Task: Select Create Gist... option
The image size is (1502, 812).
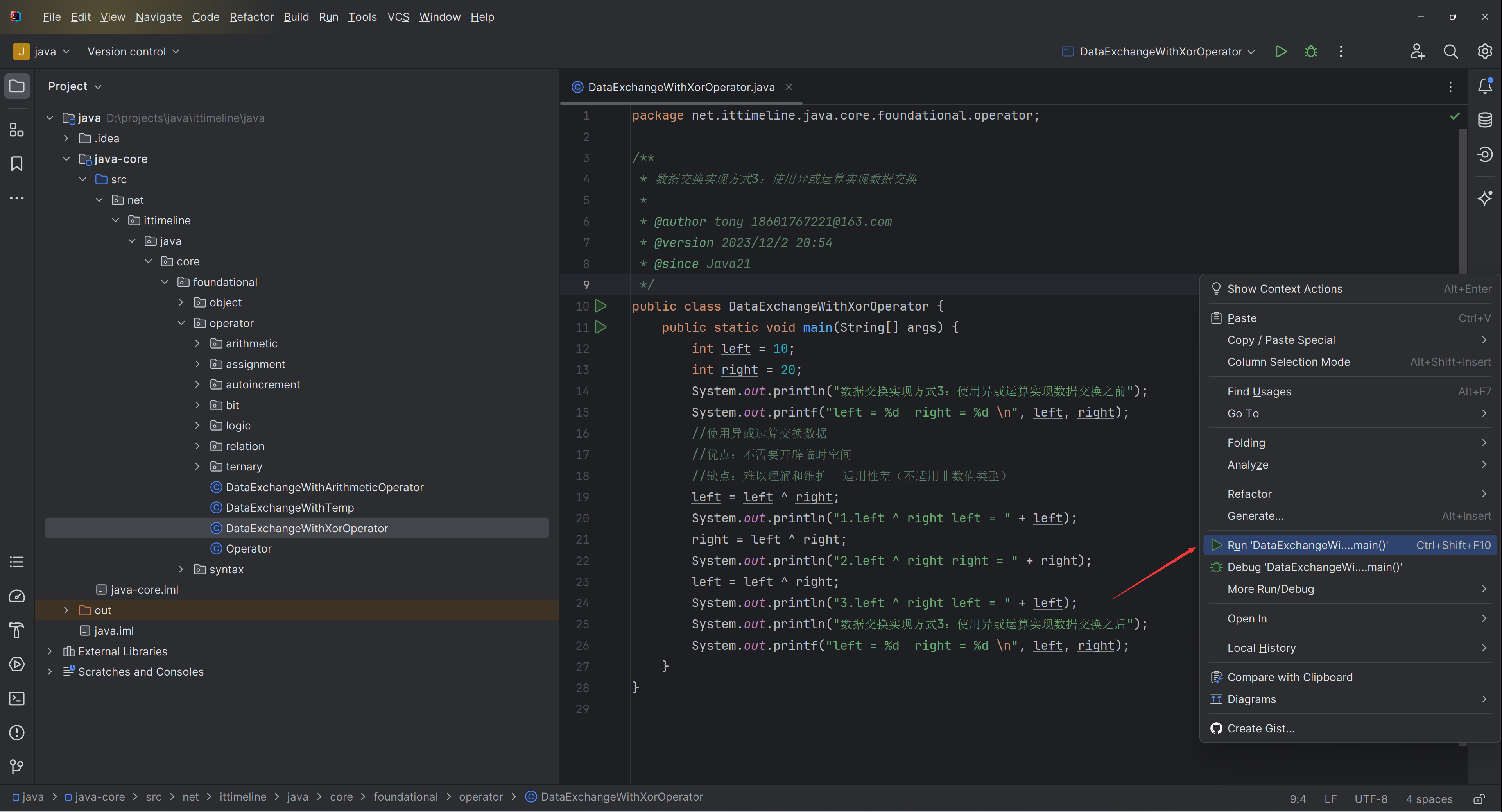Action: tap(1350, 729)
